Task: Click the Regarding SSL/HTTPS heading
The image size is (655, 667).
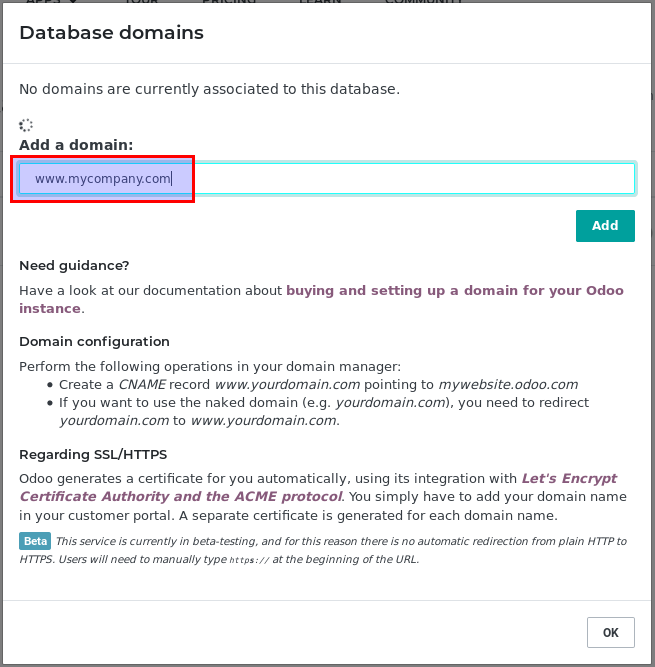Action: coord(92,454)
